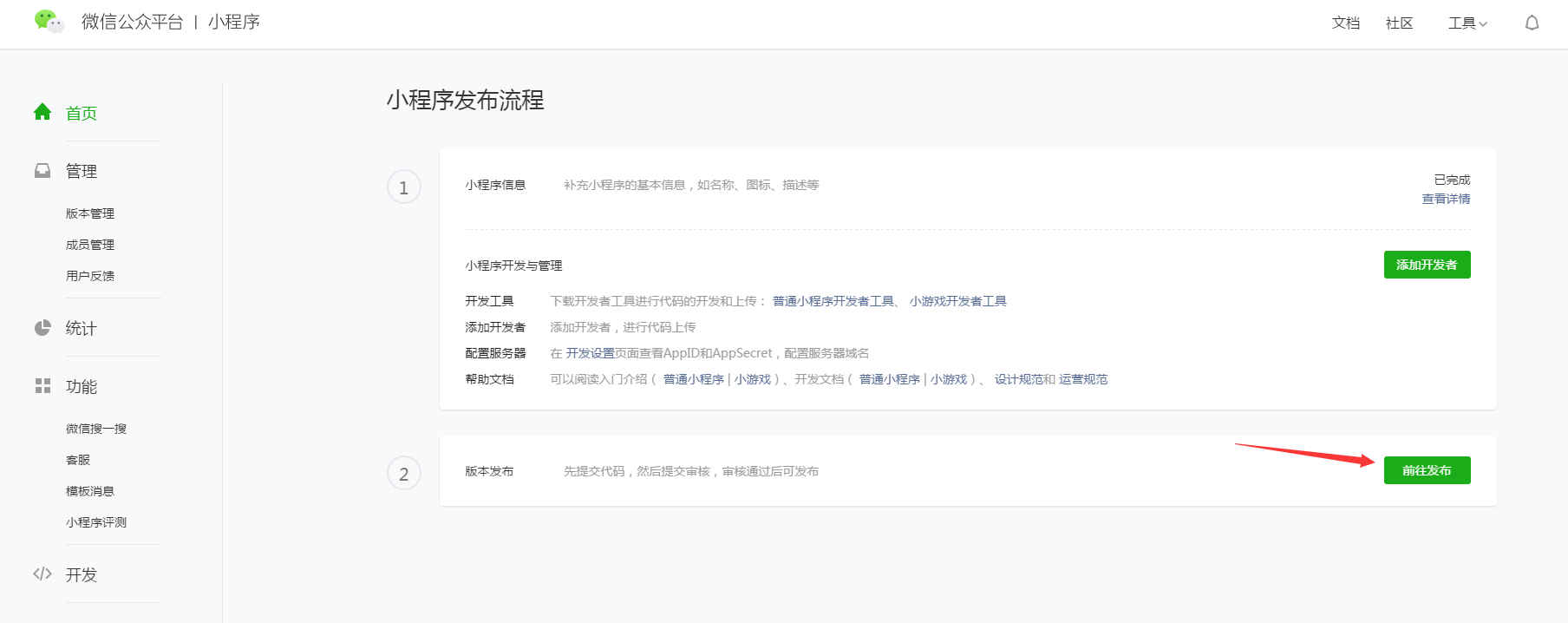Viewport: 1568px width, 623px height.
Task: Open 小游戏 link in 开发文档
Action: coord(949,379)
